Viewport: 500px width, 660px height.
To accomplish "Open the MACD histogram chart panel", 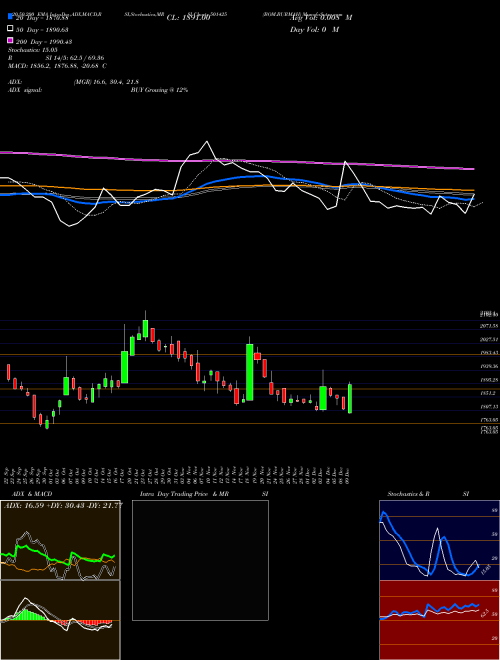I will click(x=60, y=620).
